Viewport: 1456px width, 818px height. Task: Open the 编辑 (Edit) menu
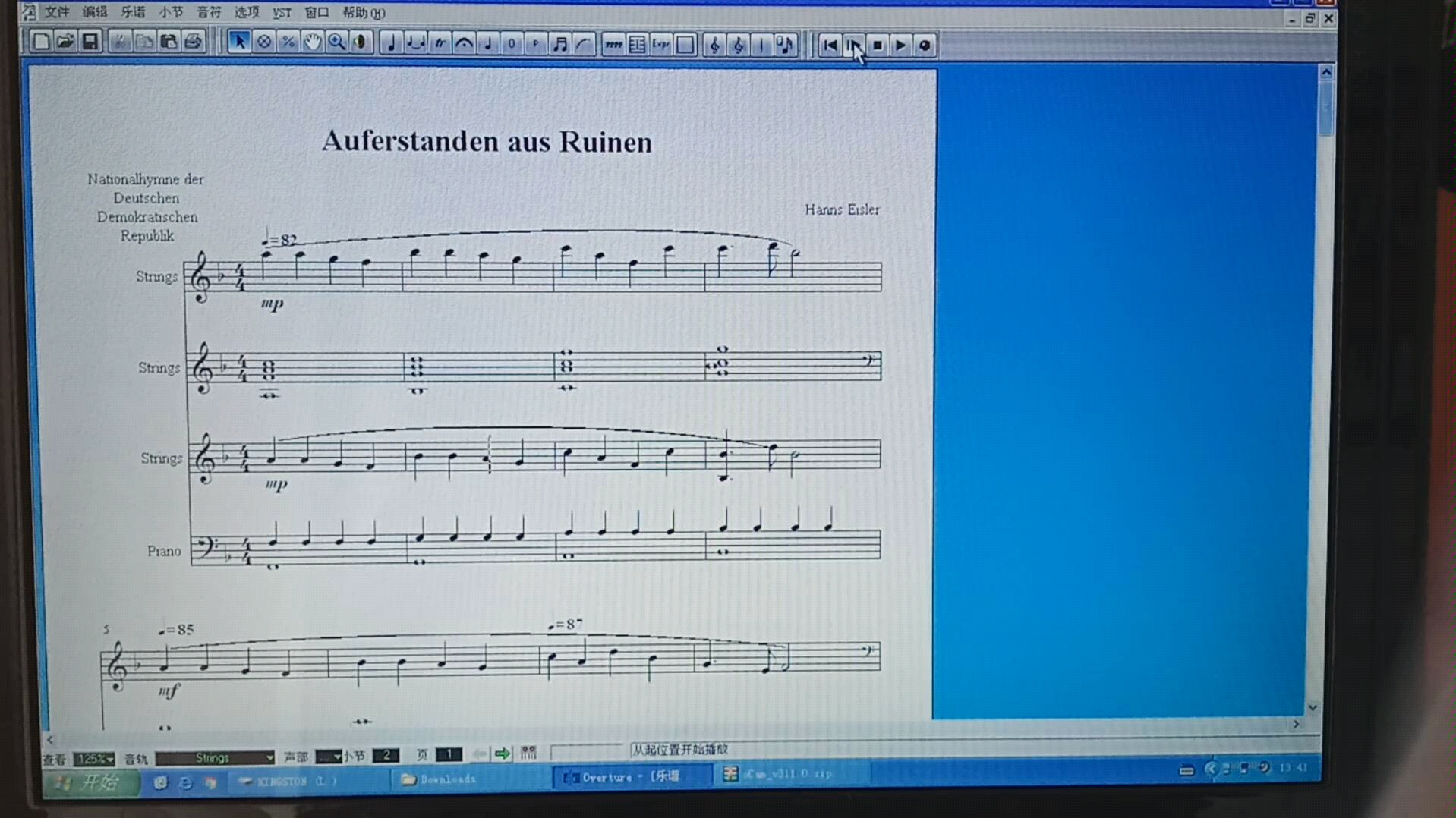click(x=95, y=12)
